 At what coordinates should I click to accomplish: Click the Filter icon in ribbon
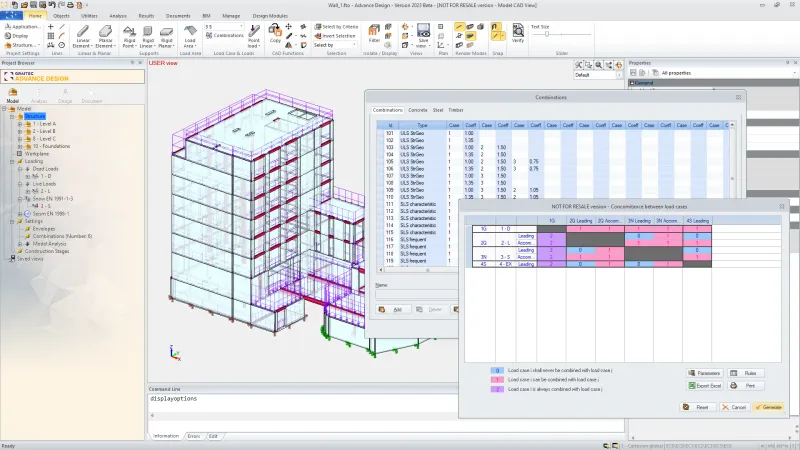pyautogui.click(x=374, y=34)
